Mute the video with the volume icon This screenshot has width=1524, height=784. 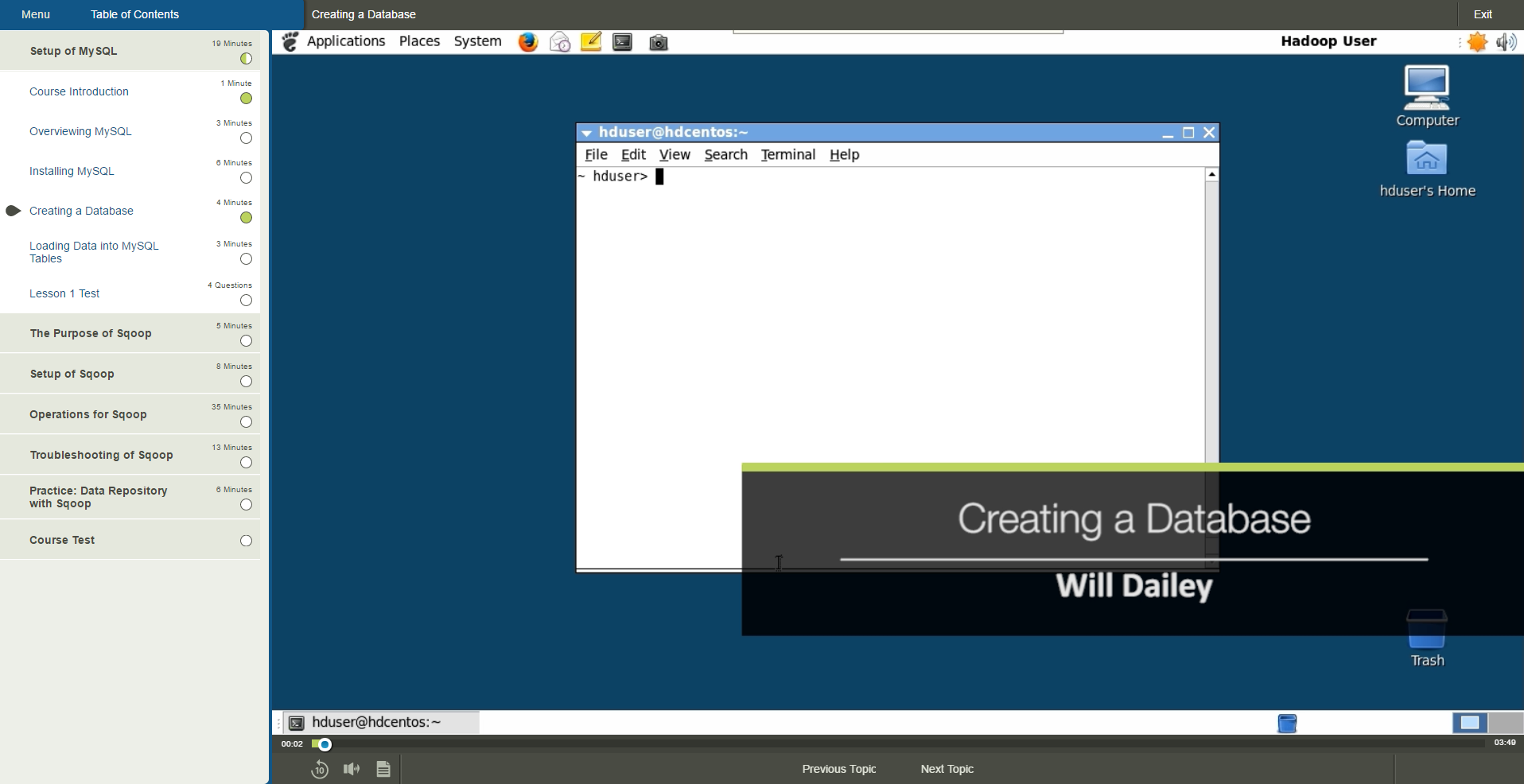tap(351, 769)
